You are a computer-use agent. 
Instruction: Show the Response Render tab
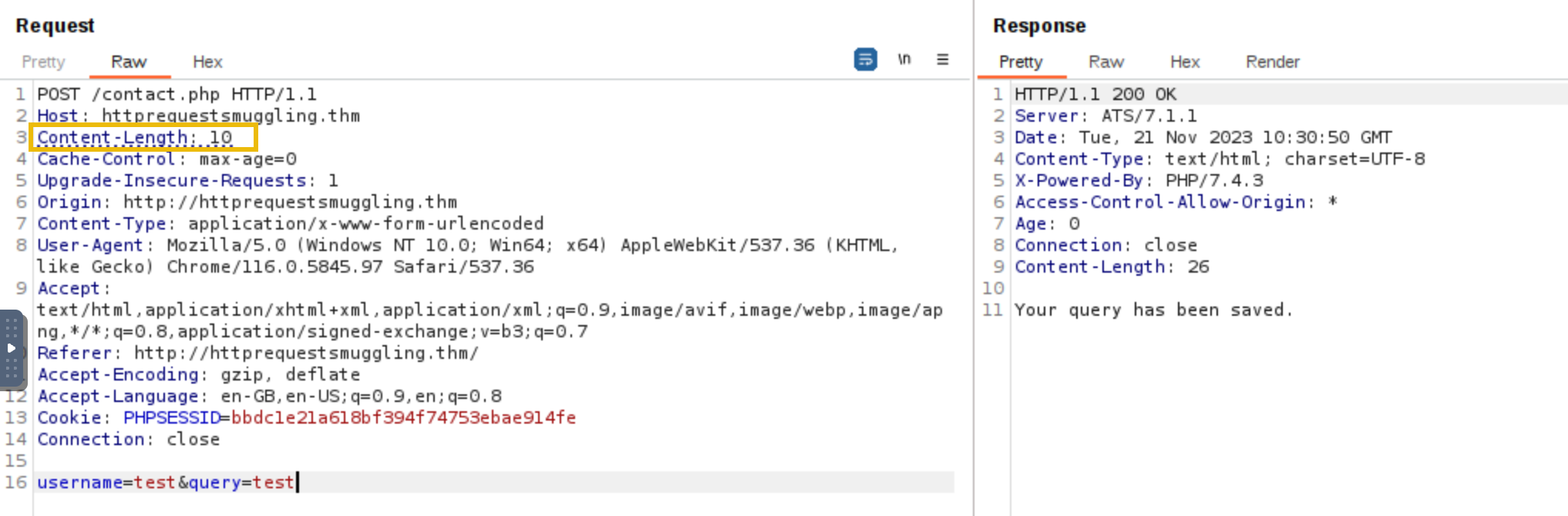click(1272, 62)
